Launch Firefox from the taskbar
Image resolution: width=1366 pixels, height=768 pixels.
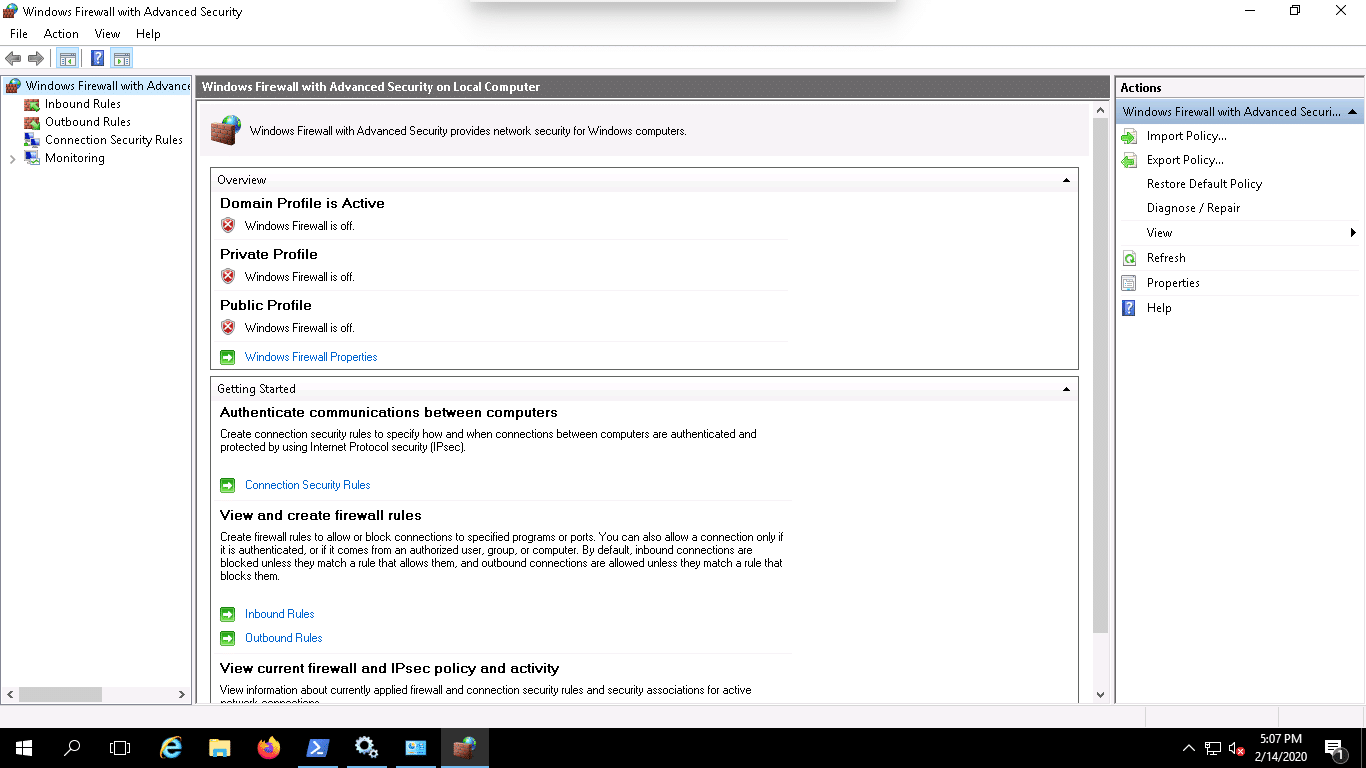(268, 748)
